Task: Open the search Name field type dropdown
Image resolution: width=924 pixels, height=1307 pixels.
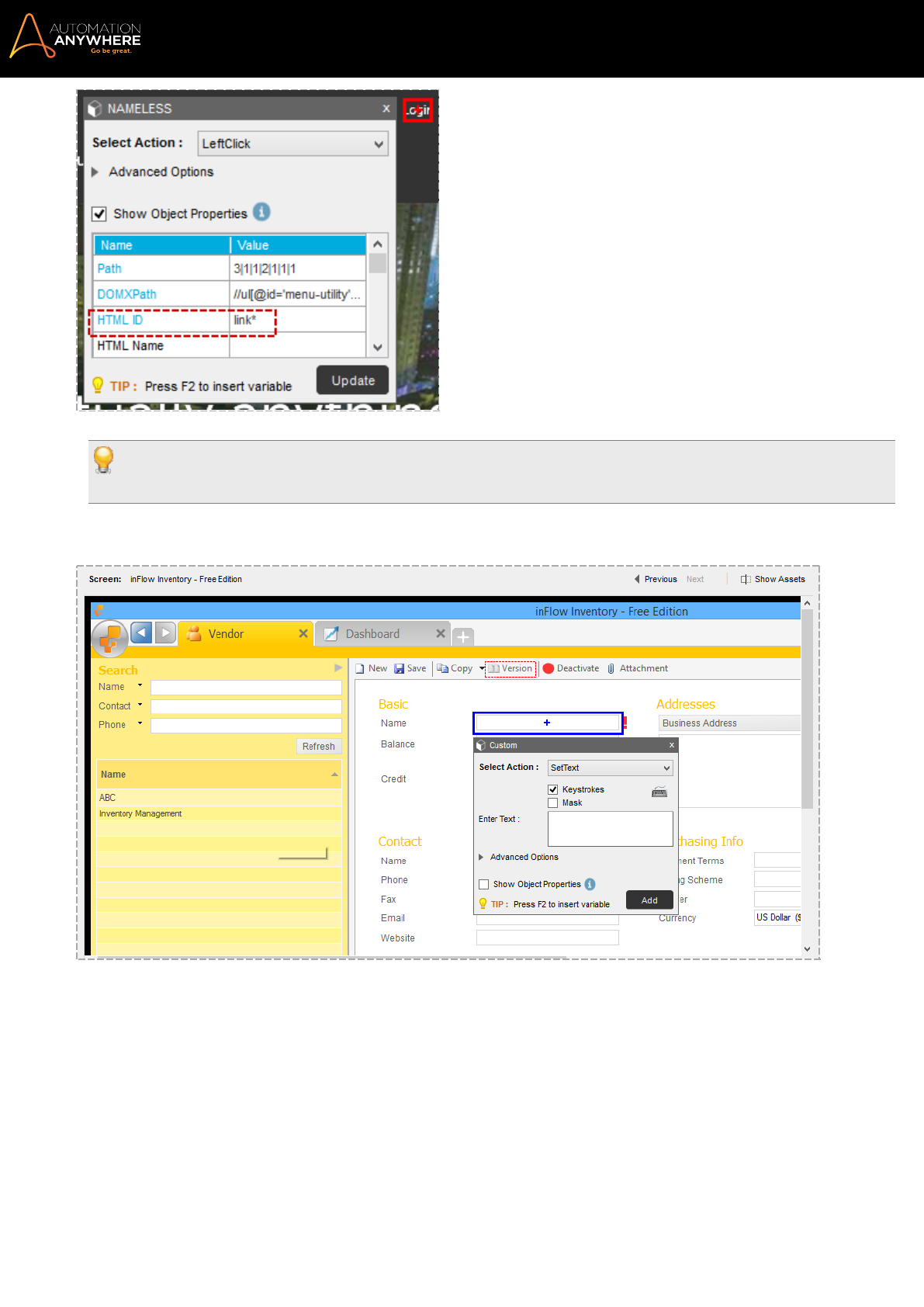Action: click(x=140, y=686)
